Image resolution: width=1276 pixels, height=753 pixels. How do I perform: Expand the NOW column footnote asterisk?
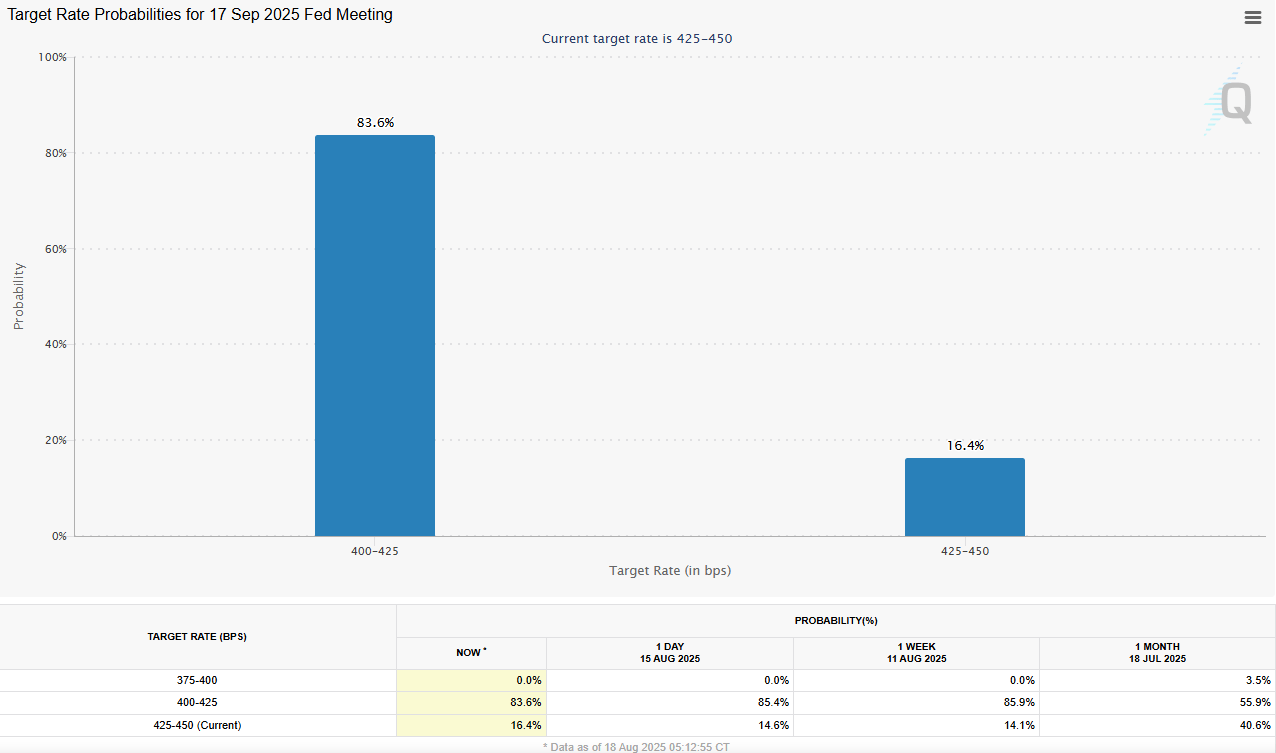click(x=485, y=650)
